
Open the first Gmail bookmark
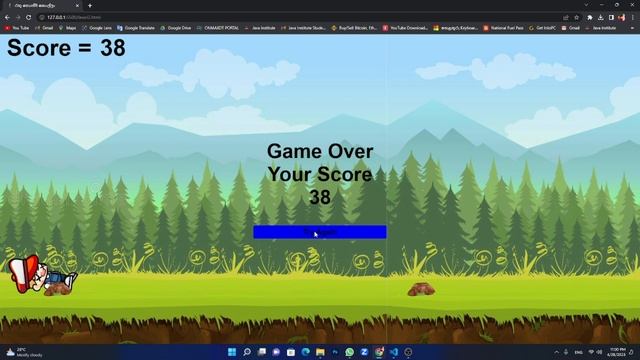pos(44,28)
